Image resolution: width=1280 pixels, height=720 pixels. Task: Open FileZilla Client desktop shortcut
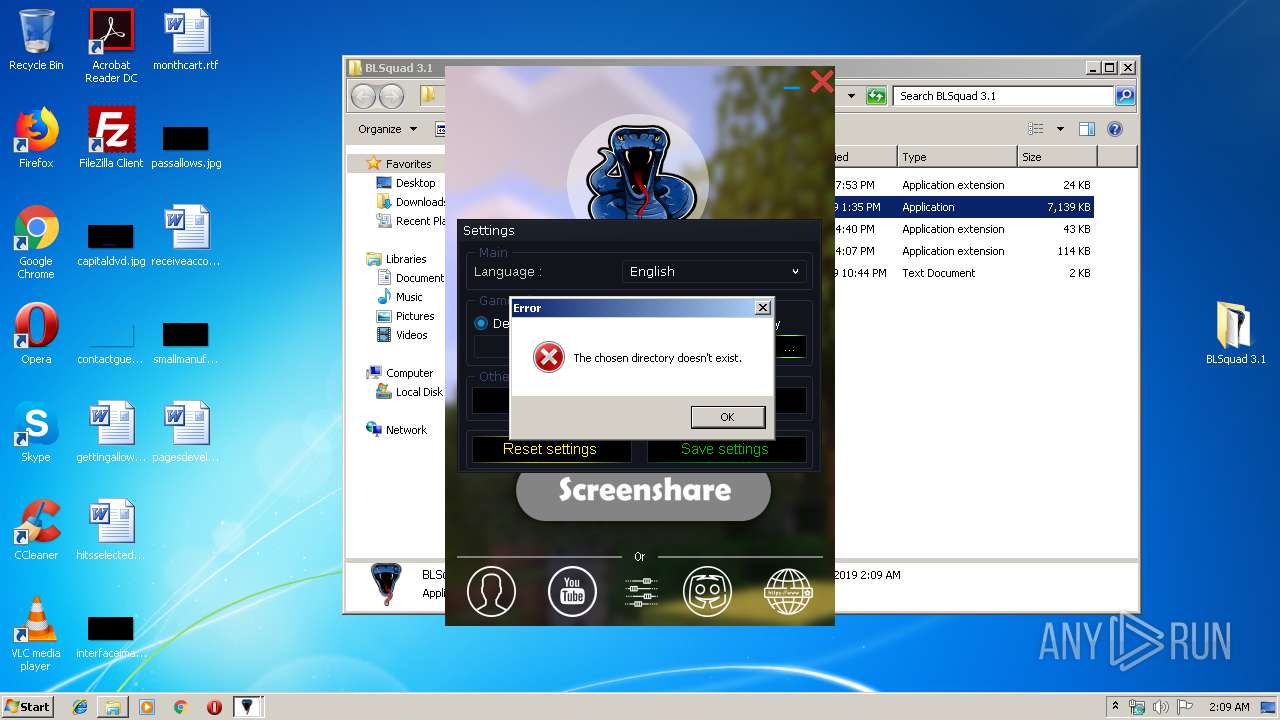coord(111,138)
